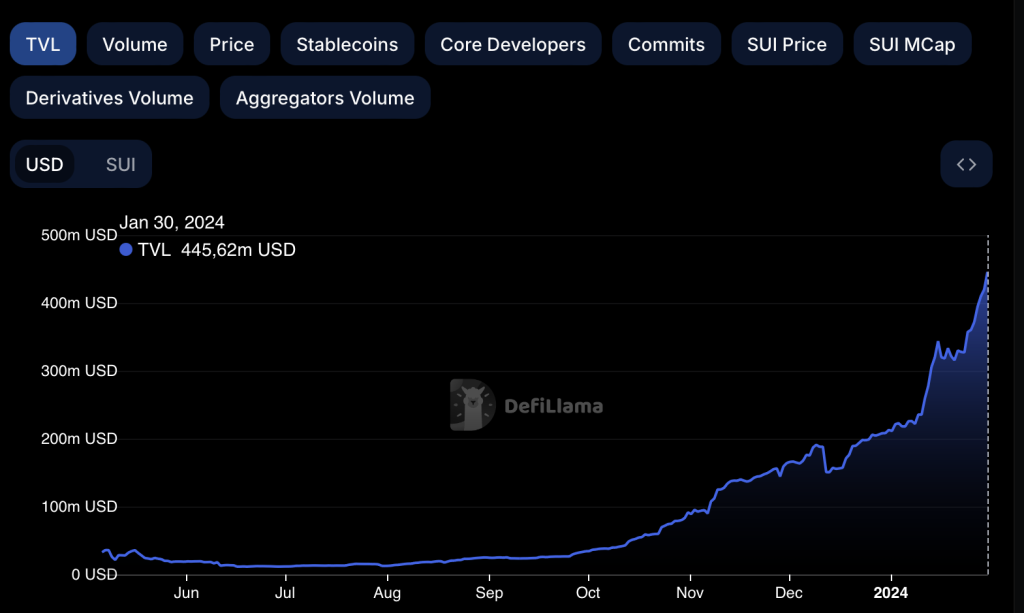The width and height of the screenshot is (1024, 613).
Task: Click the 100m USD axis label
Action: click(x=79, y=507)
